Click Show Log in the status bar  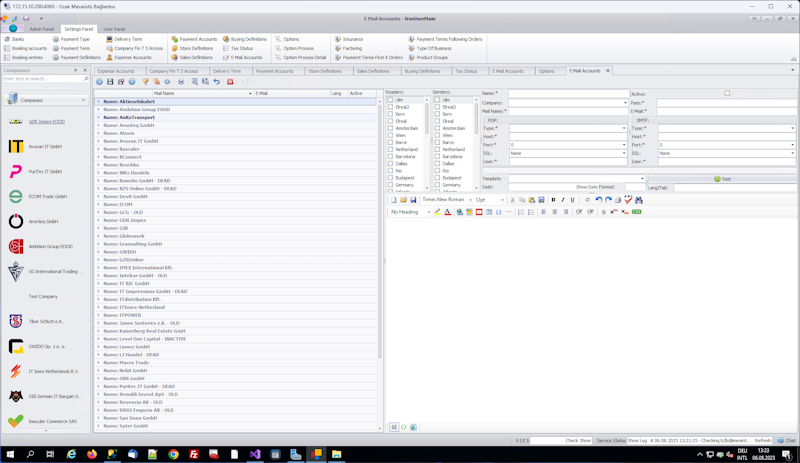tap(637, 441)
